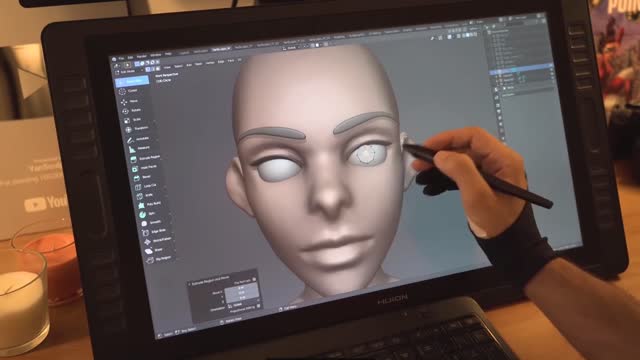Viewport: 640px width, 360px height.
Task: Enable face select mode
Action: (x=158, y=69)
